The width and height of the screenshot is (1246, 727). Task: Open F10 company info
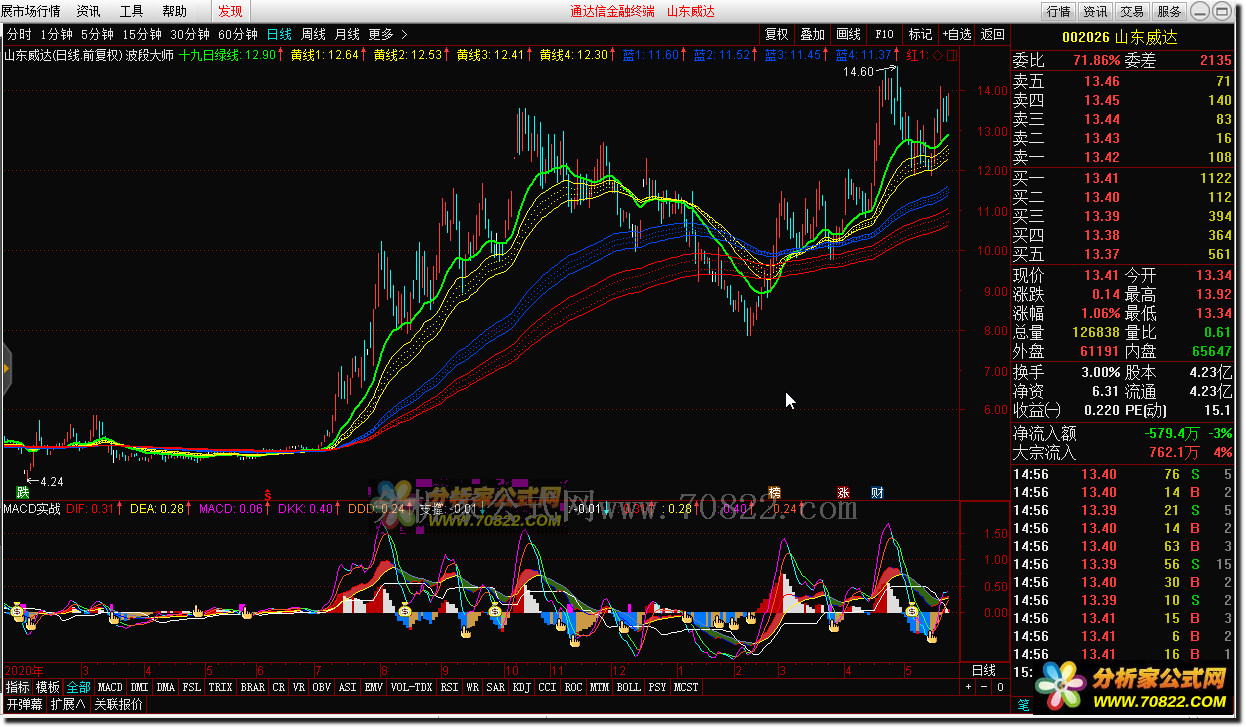[885, 34]
